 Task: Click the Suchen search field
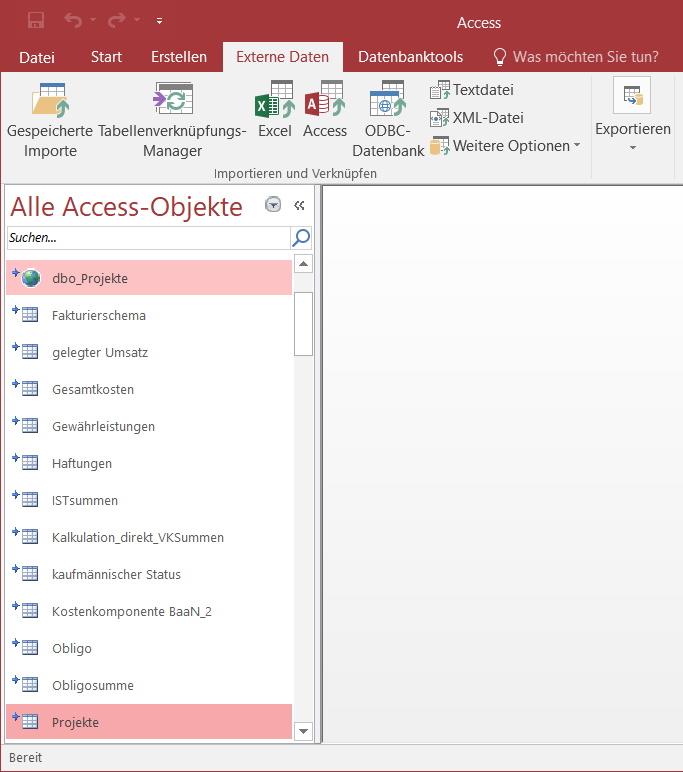click(149, 238)
